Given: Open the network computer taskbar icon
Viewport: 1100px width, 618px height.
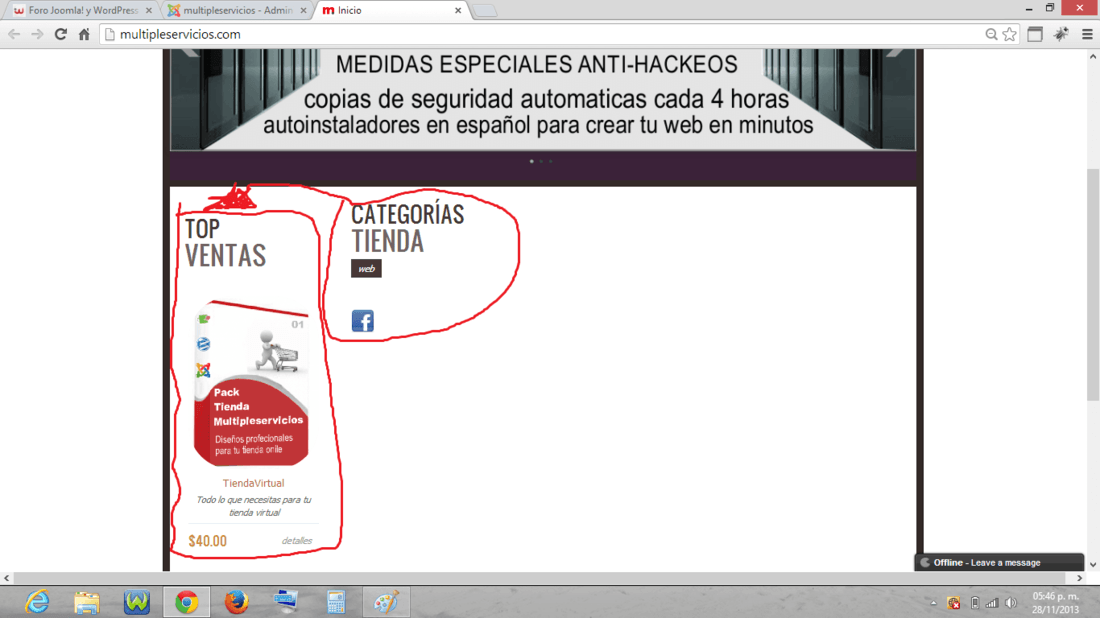Looking at the screenshot, I should pyautogui.click(x=286, y=602).
